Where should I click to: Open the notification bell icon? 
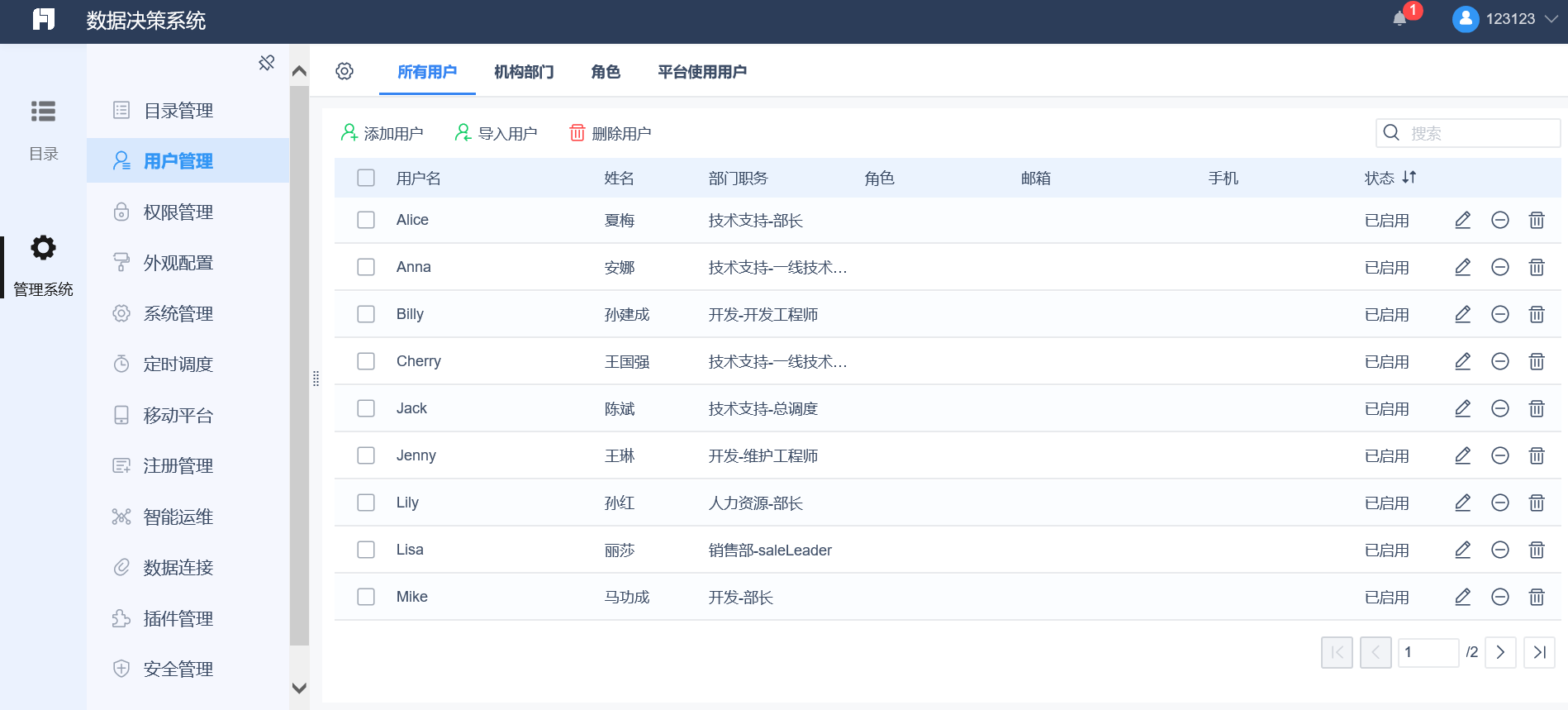pyautogui.click(x=1399, y=19)
